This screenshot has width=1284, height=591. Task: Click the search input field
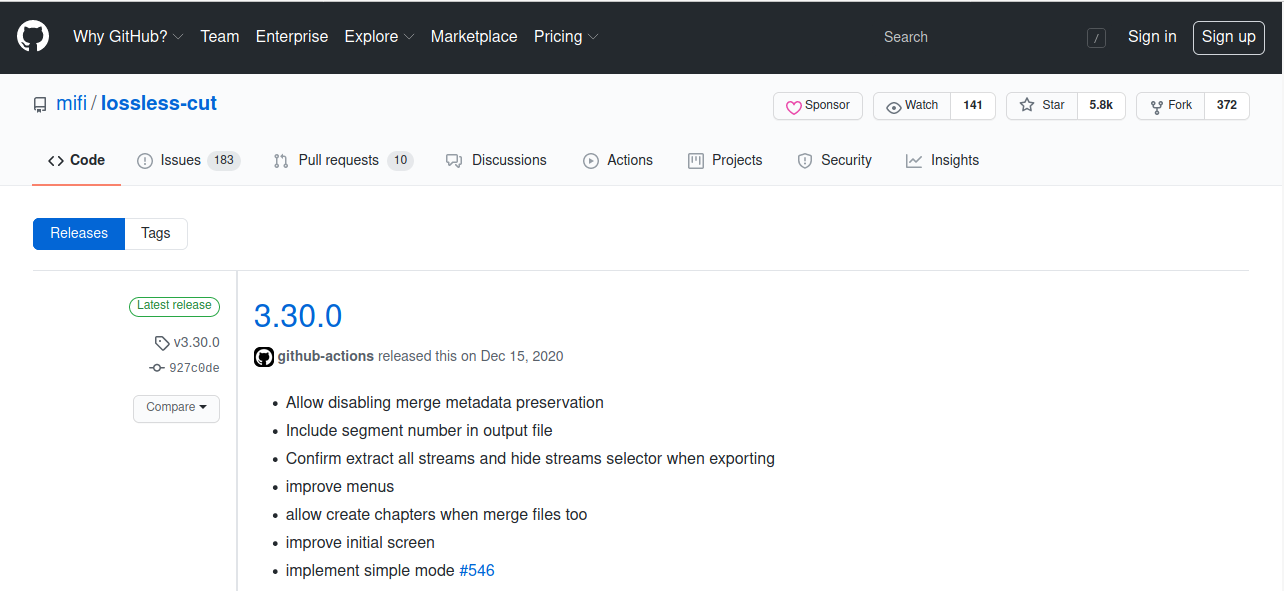(980, 38)
